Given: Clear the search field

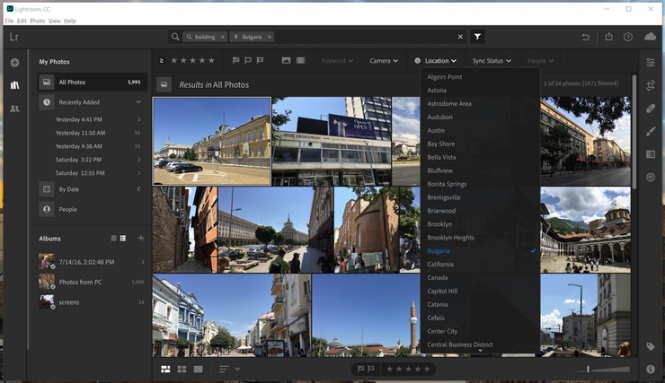Looking at the screenshot, I should pyautogui.click(x=460, y=37).
